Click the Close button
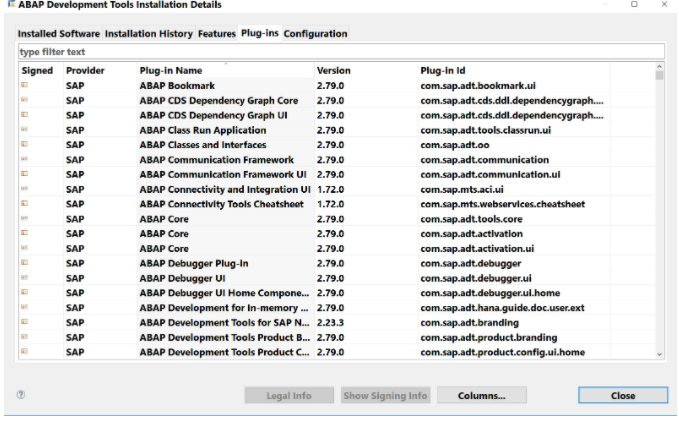This screenshot has width=679, height=439. click(x=623, y=395)
